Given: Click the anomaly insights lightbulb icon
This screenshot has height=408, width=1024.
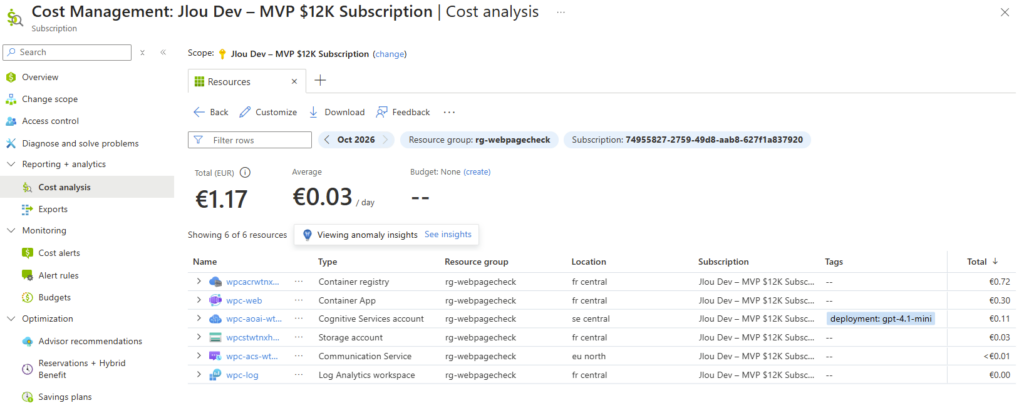Looking at the screenshot, I should 308,235.
